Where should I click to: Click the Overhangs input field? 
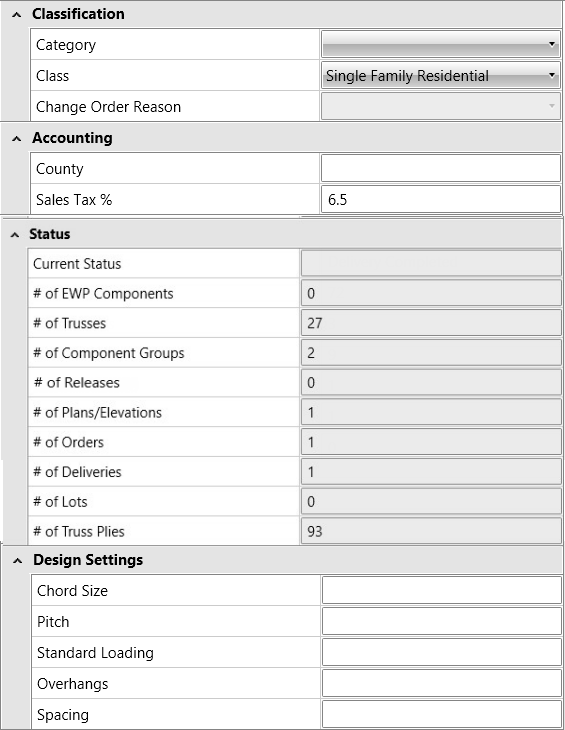point(442,683)
